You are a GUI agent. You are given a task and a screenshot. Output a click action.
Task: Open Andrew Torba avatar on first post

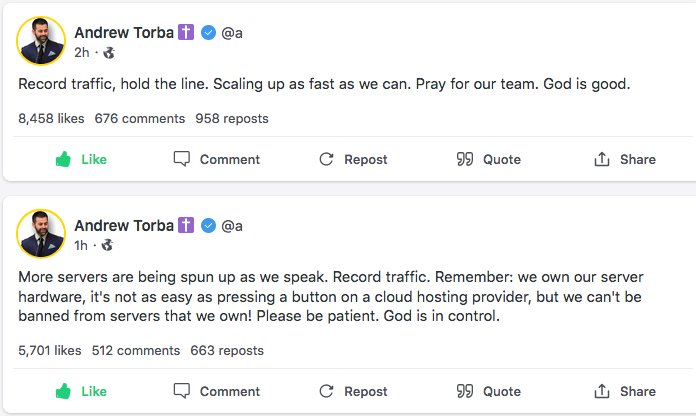click(x=41, y=41)
